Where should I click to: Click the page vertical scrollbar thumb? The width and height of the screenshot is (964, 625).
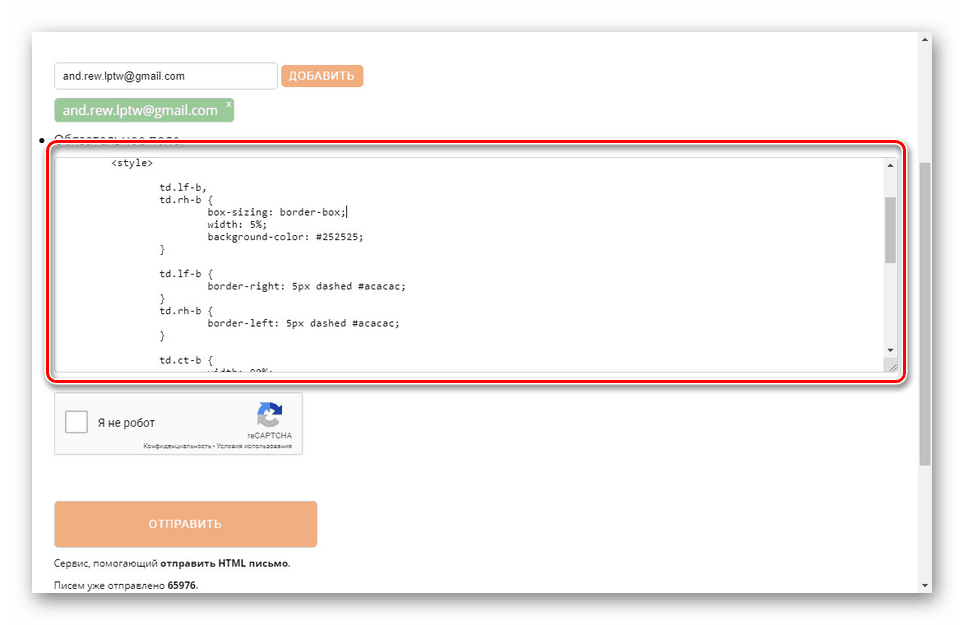point(925,314)
